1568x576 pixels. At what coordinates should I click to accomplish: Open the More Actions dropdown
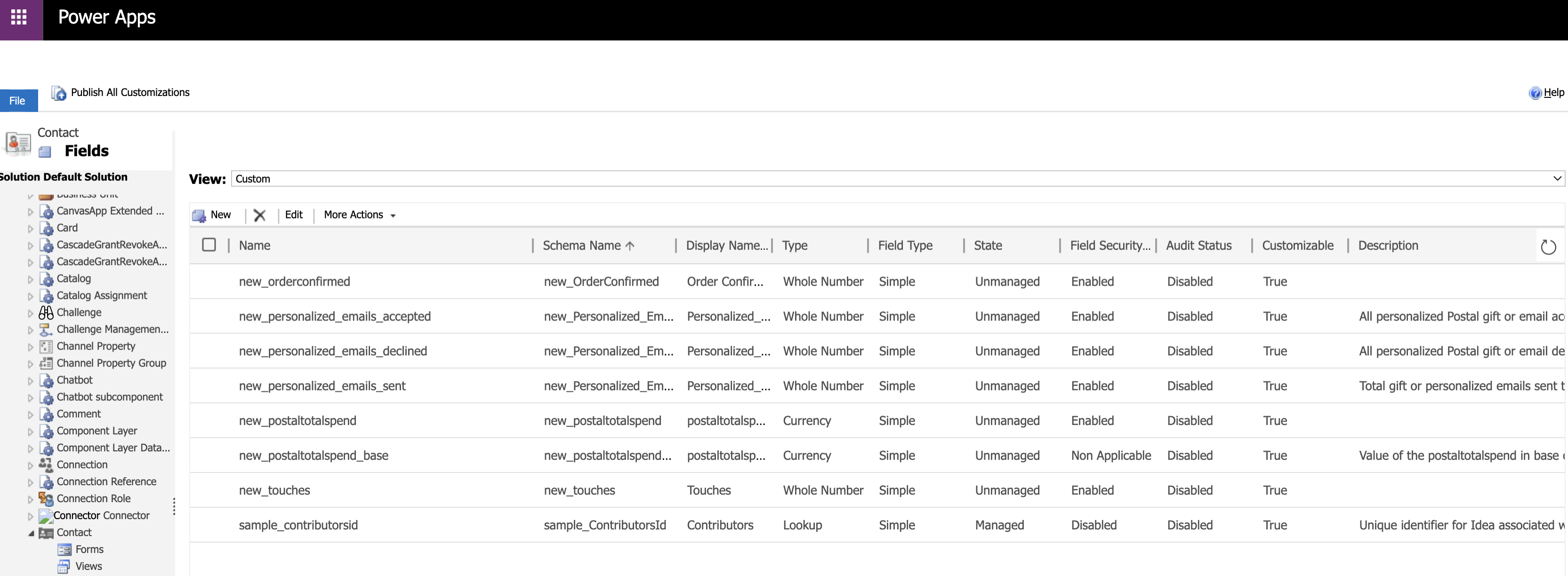359,216
